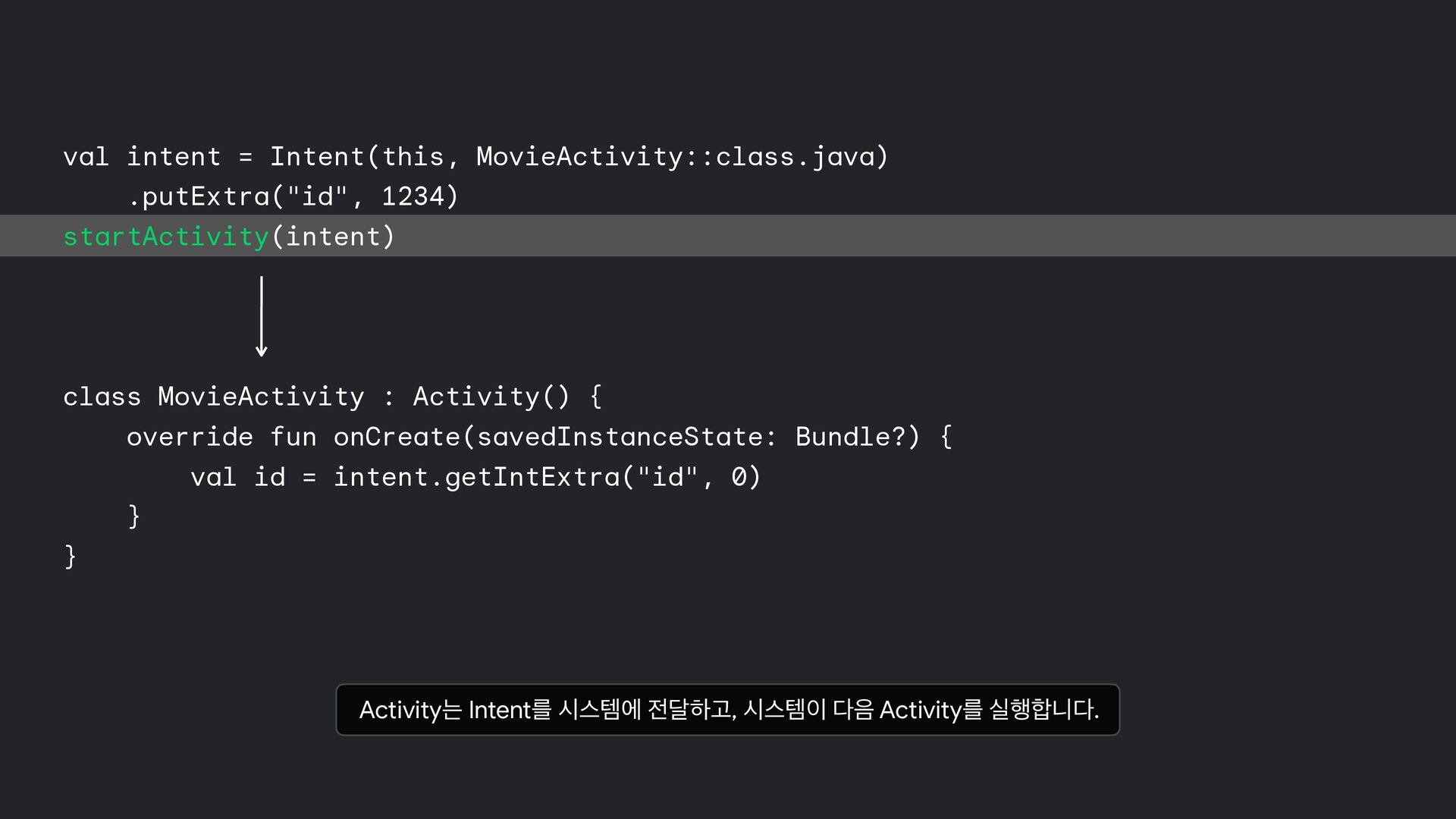1456x819 pixels.
Task: Click the Korean caption box at bottom
Action: coord(727,710)
